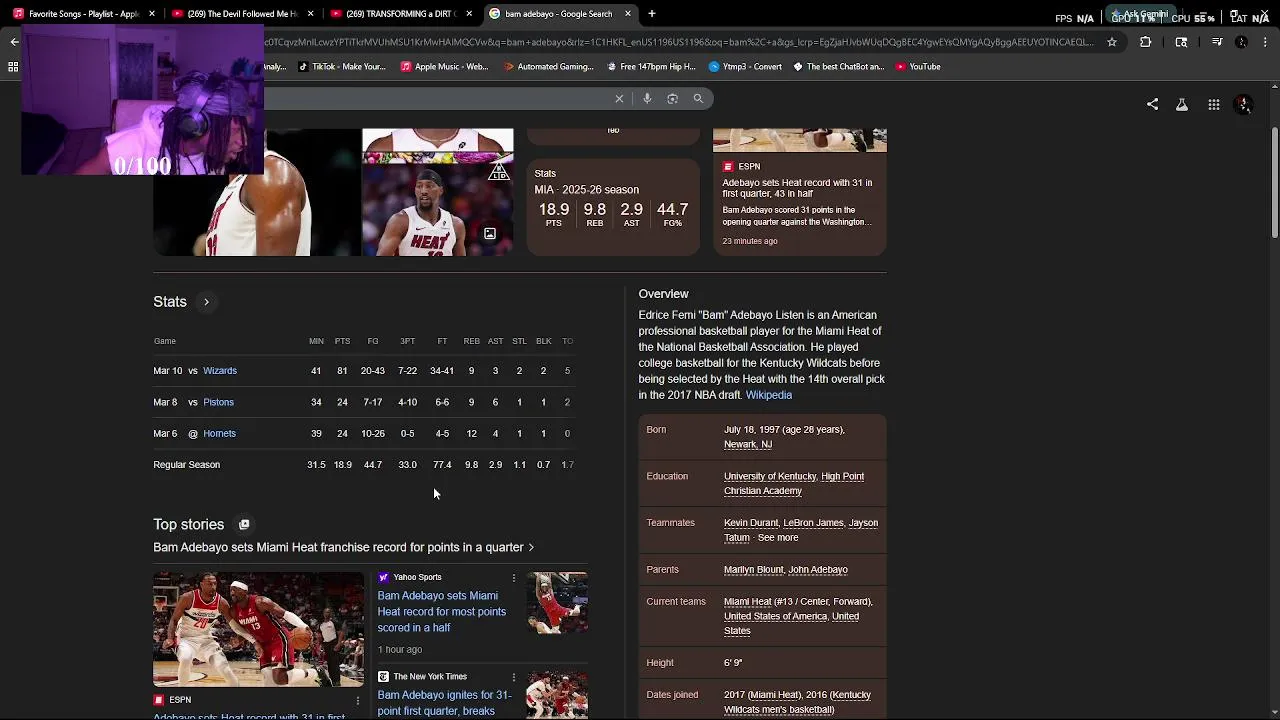Open the Heat jersey player photo
The image size is (1280, 720).
tap(437, 210)
